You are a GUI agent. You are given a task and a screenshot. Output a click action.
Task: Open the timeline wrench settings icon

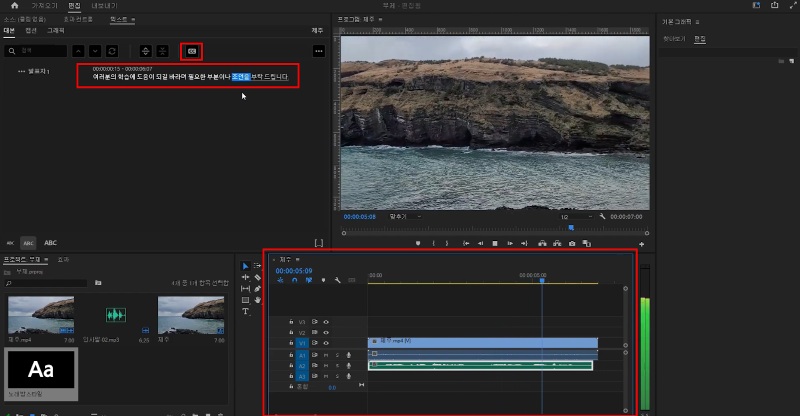point(337,280)
